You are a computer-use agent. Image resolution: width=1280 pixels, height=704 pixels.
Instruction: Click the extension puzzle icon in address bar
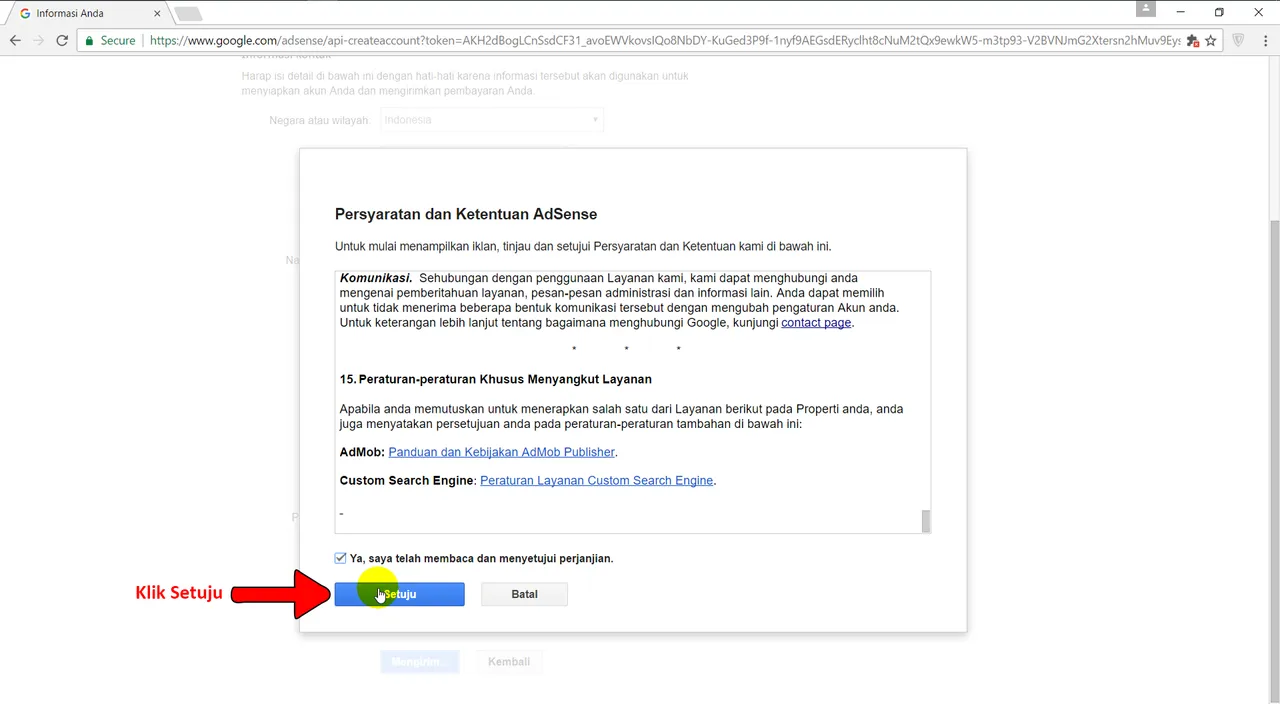click(x=1192, y=41)
